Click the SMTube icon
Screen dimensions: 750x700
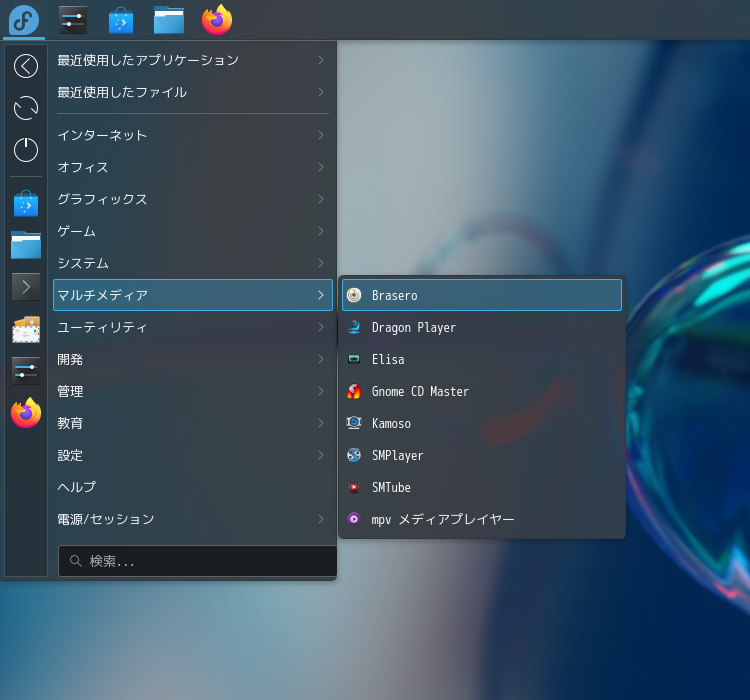[354, 487]
